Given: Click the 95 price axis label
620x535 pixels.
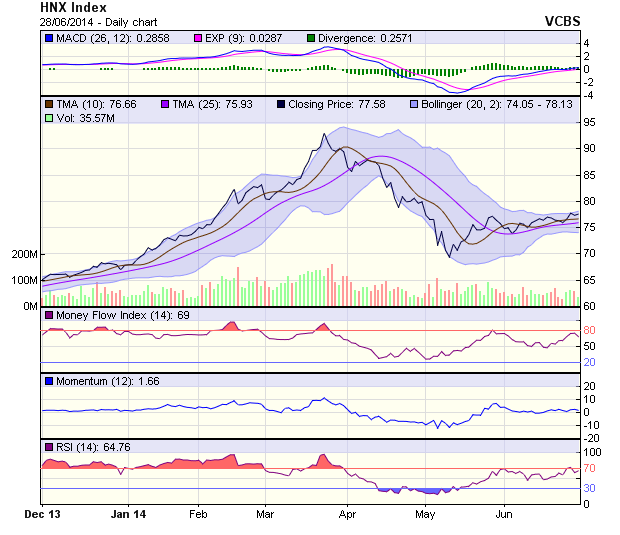Looking at the screenshot, I should (x=591, y=122).
